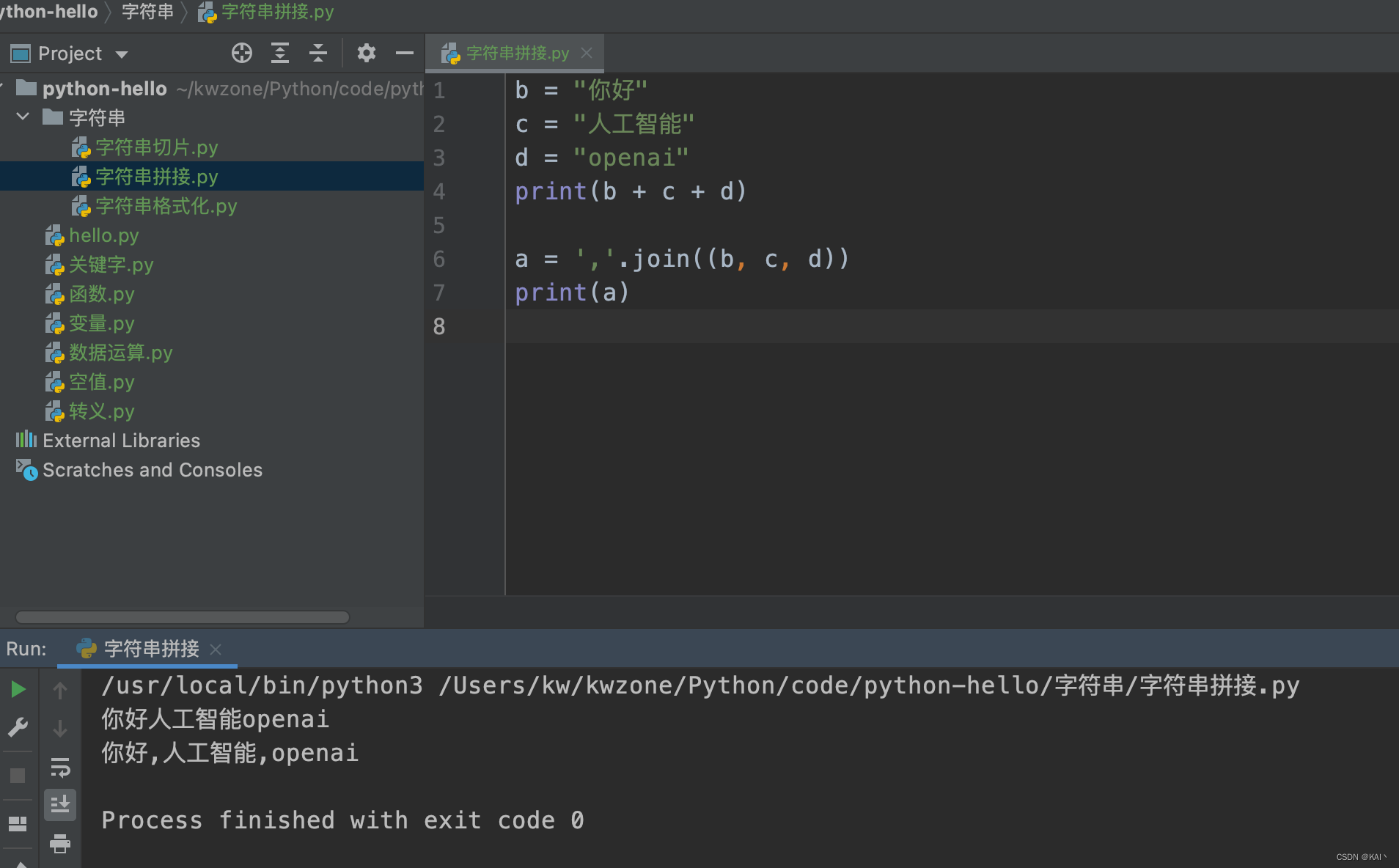Click the restore layout icon in Run panel
This screenshot has height=868, width=1399.
[18, 824]
